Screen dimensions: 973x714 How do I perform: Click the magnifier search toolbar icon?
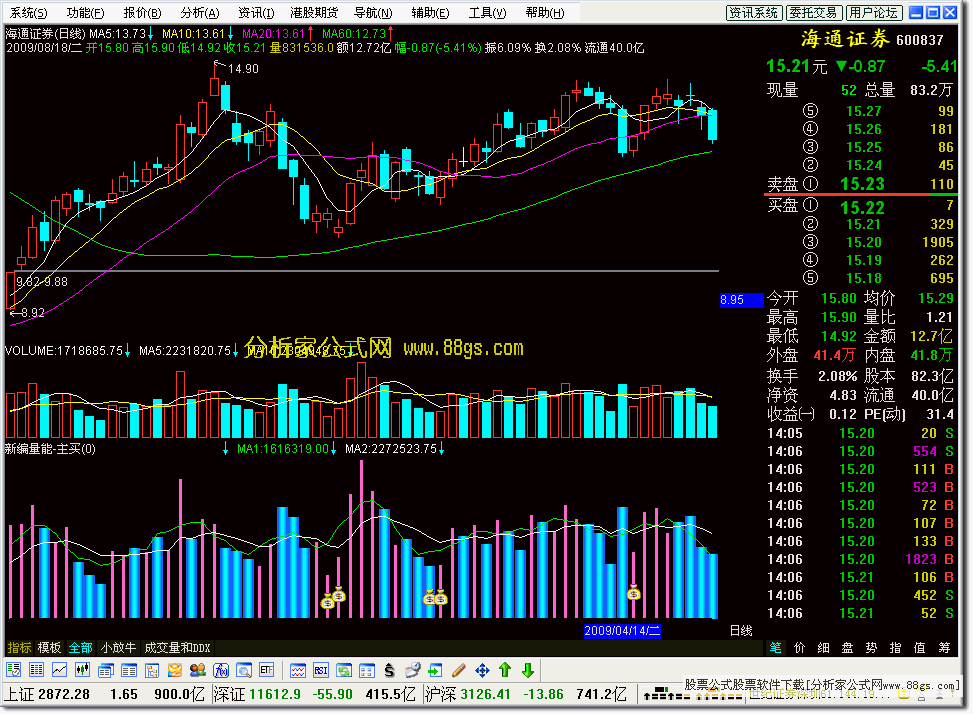(x=244, y=671)
